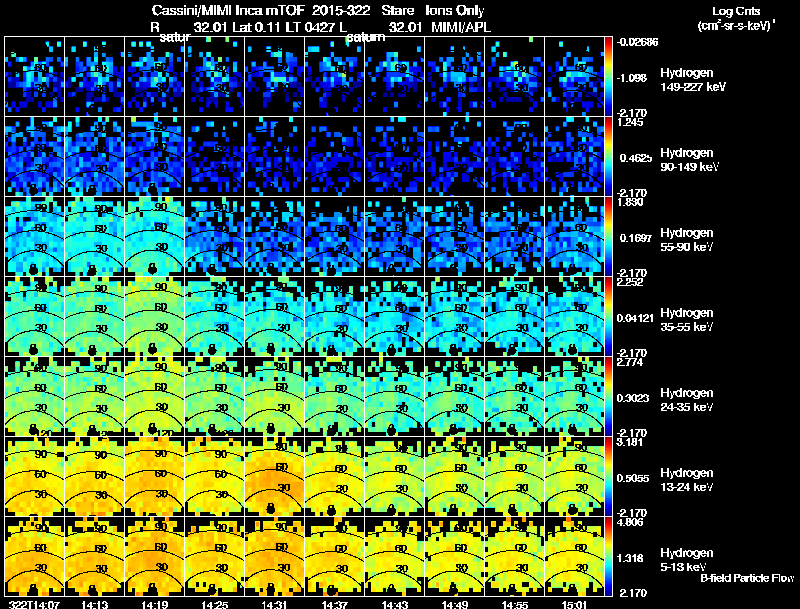Image resolution: width=800 pixels, height=609 pixels.
Task: Click the 14:13 time label
Action: 94,604
